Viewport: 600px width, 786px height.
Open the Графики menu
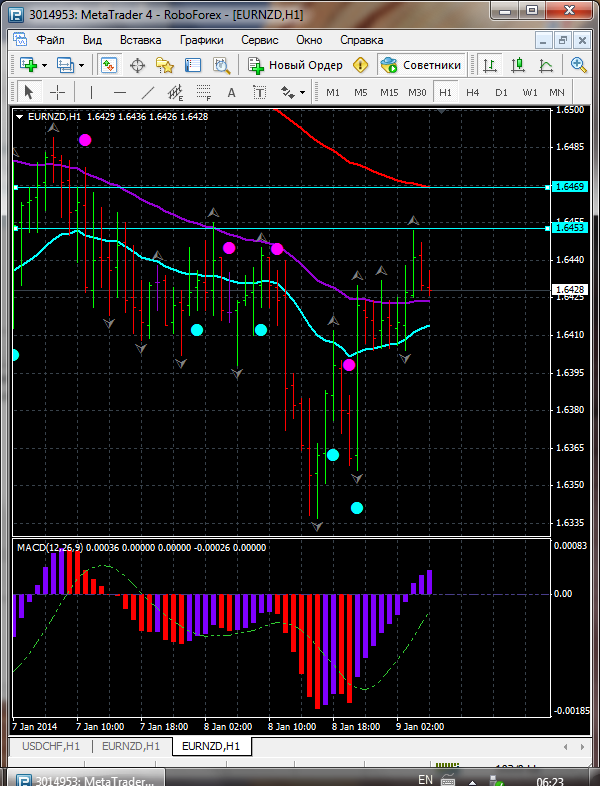click(x=202, y=40)
